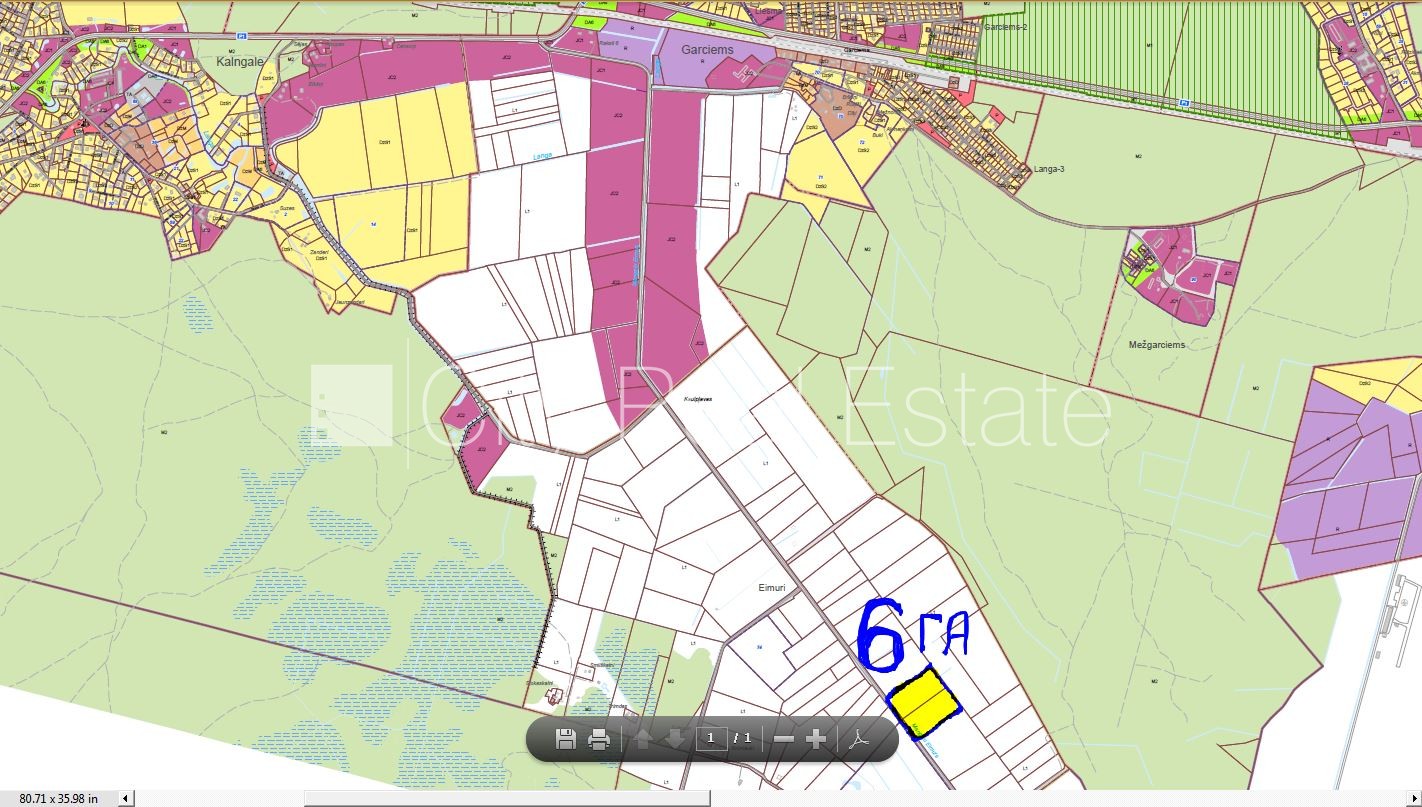The height and width of the screenshot is (807, 1422).
Task: Zoom out using the minus icon
Action: [x=785, y=739]
